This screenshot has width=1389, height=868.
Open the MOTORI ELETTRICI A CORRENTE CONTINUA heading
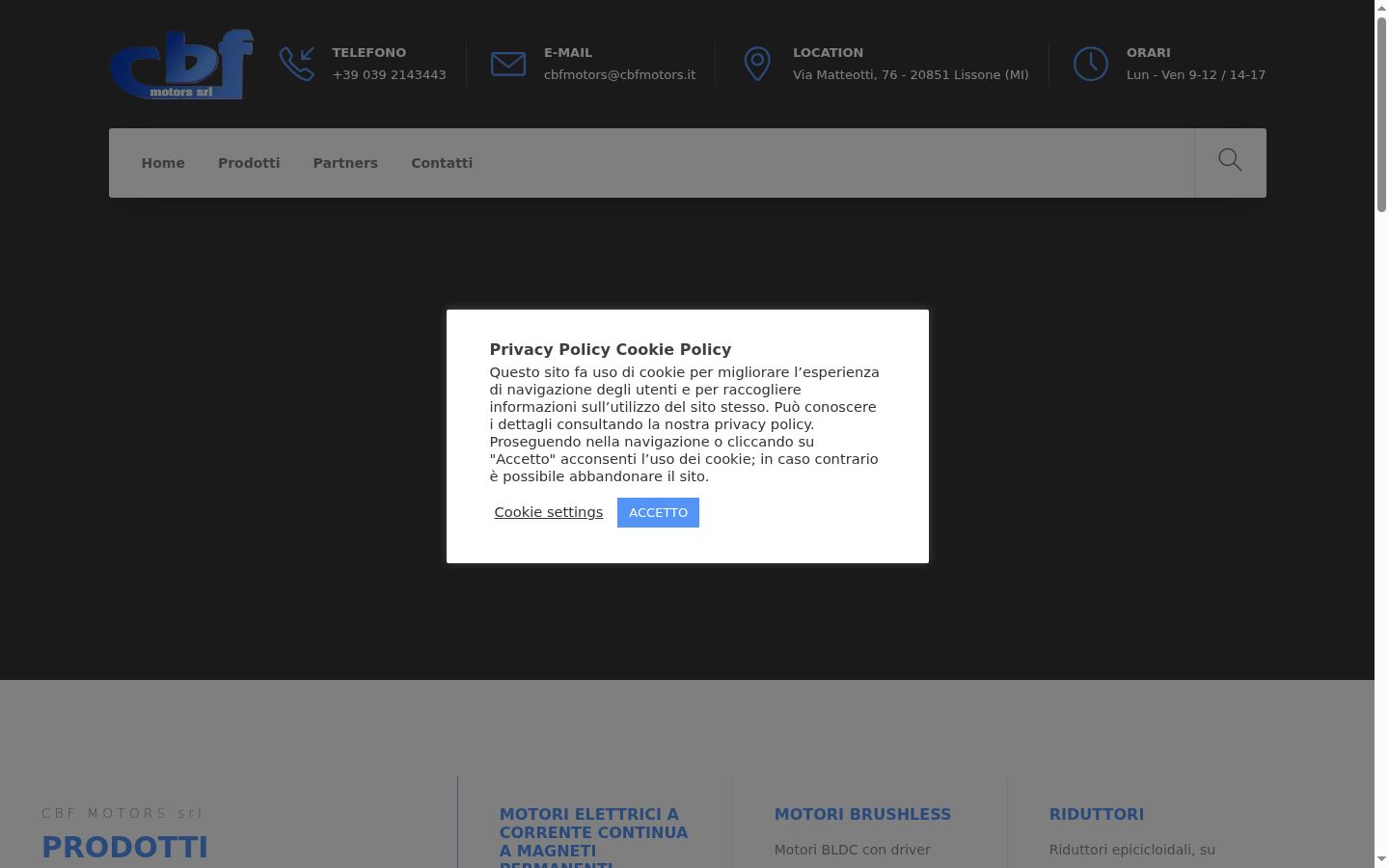tap(594, 837)
